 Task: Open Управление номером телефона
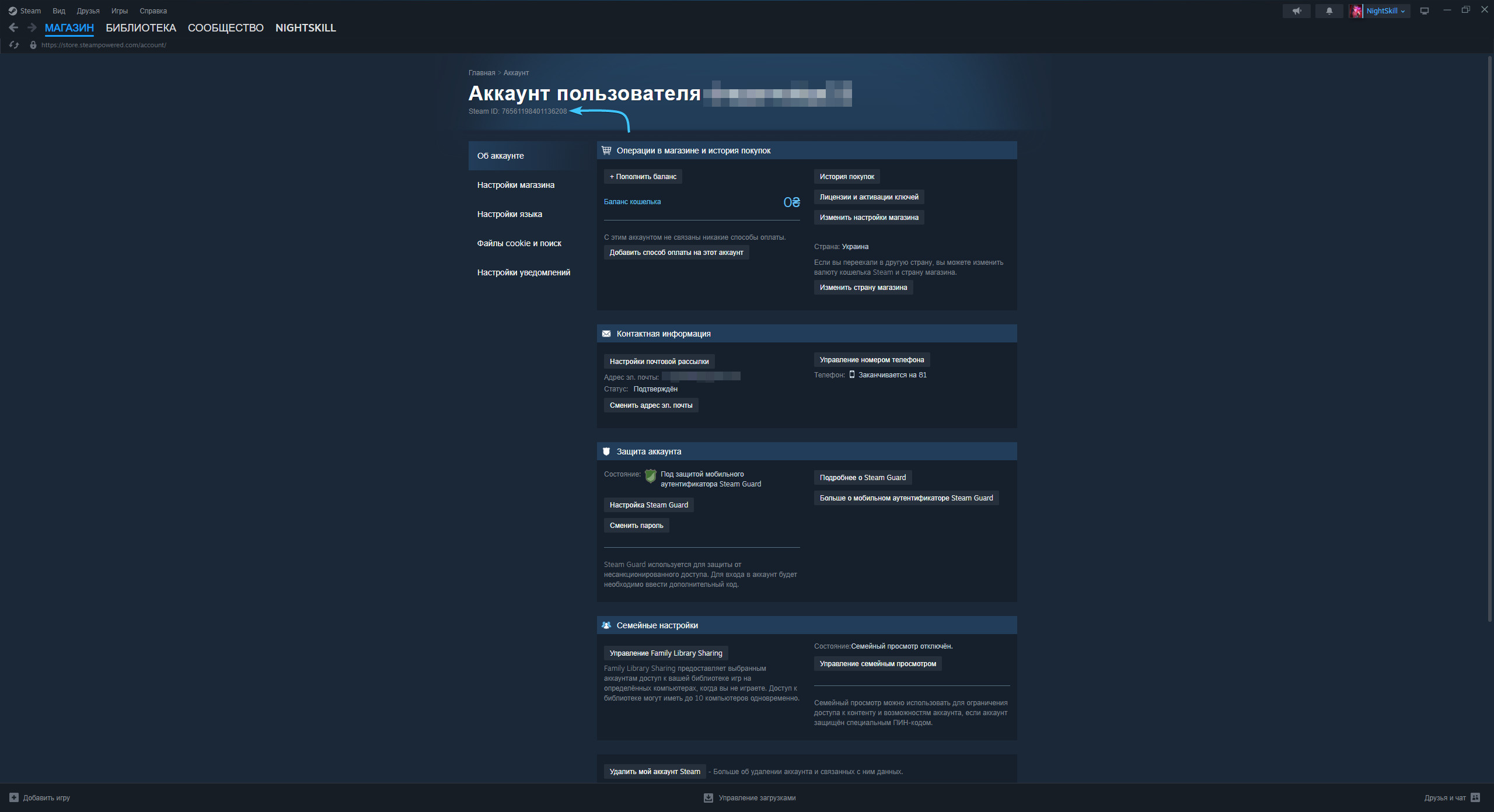(872, 360)
